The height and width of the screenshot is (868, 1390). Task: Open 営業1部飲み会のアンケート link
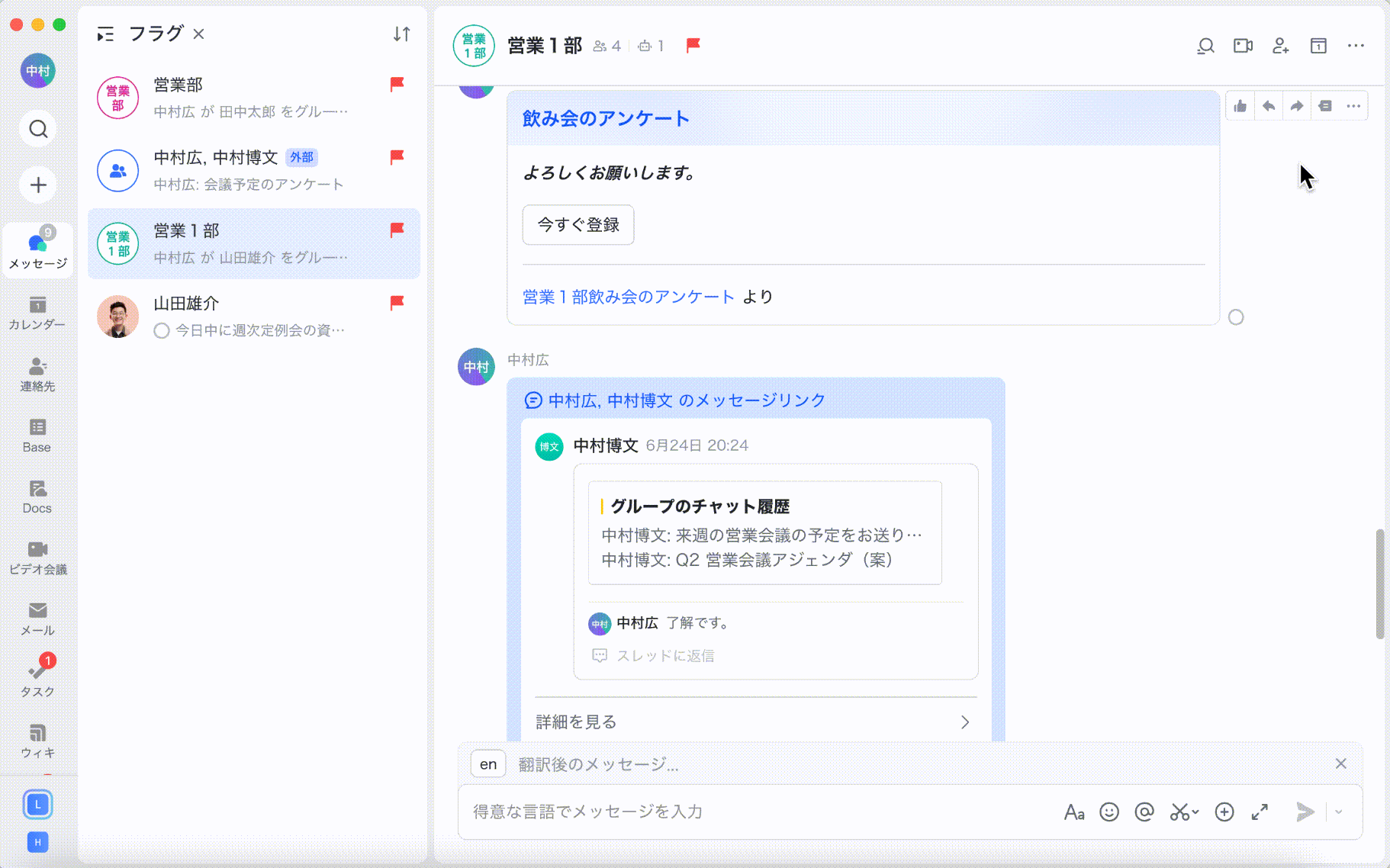[628, 297]
